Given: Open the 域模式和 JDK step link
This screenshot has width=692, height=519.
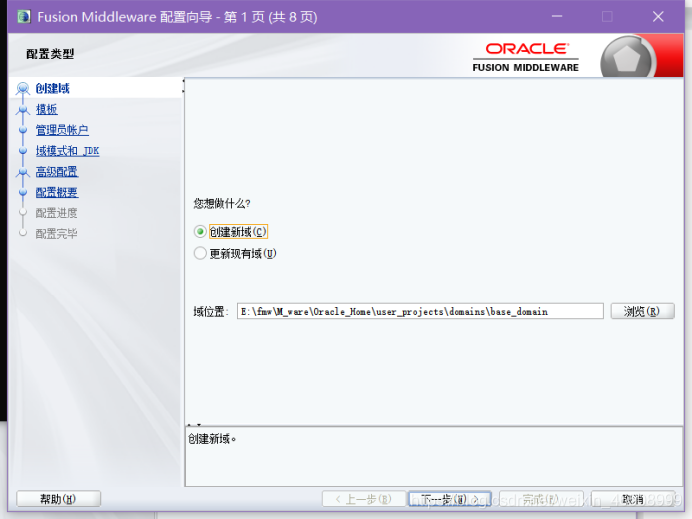Looking at the screenshot, I should [68, 150].
